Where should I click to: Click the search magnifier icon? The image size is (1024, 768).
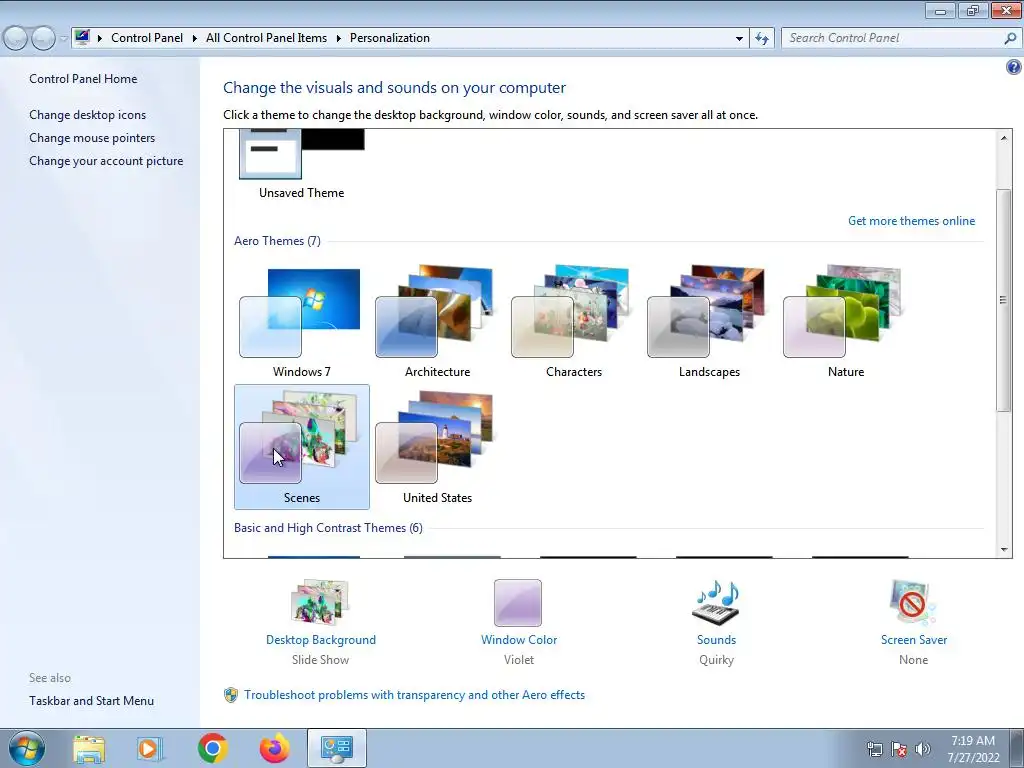click(x=1010, y=39)
